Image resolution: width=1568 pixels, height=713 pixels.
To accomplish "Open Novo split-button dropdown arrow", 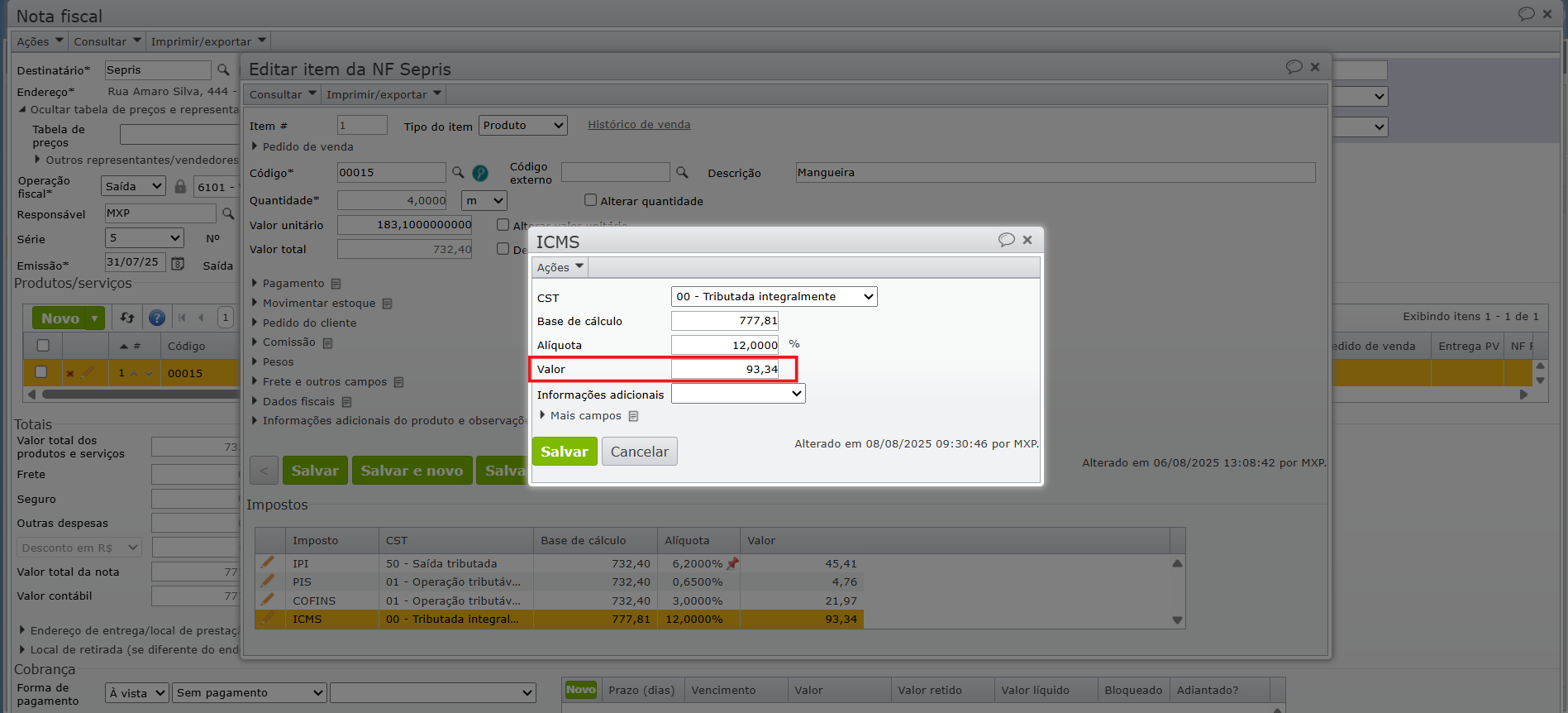I will pos(95,318).
